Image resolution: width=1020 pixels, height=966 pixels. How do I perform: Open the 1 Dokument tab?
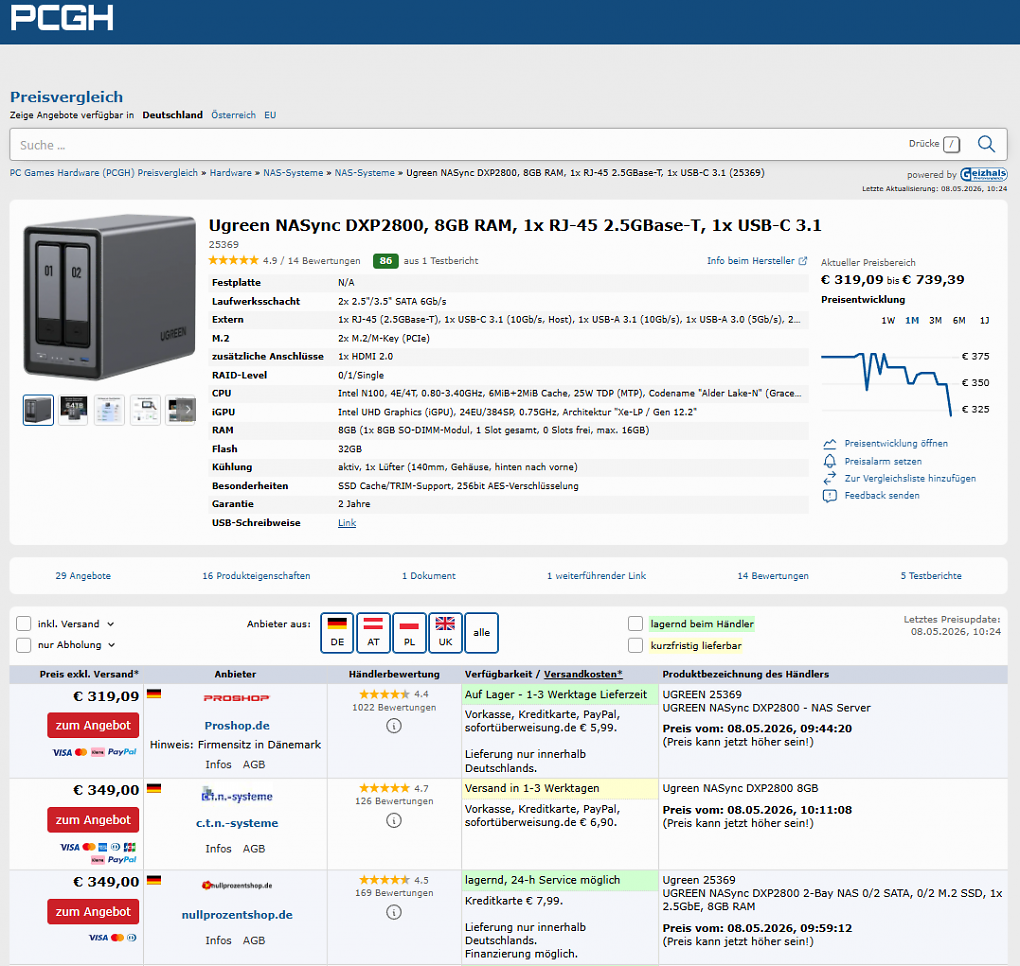point(429,576)
